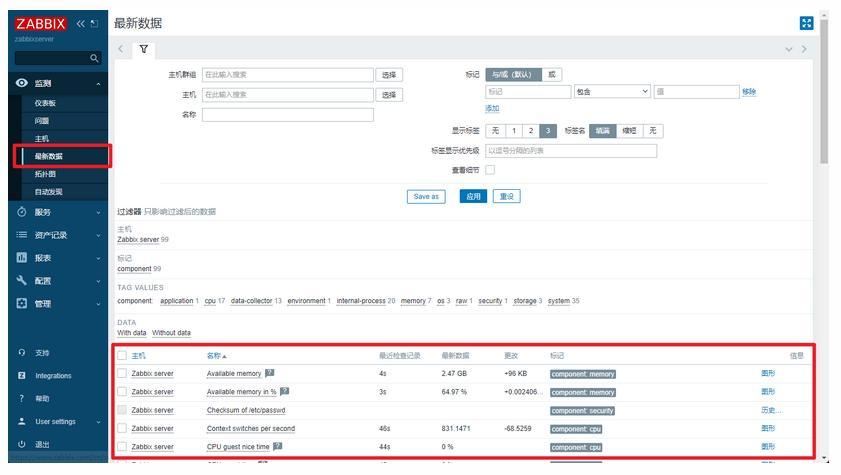This screenshot has height=475, width=841.
Task: Click the 添加 tag link
Action: pos(492,108)
